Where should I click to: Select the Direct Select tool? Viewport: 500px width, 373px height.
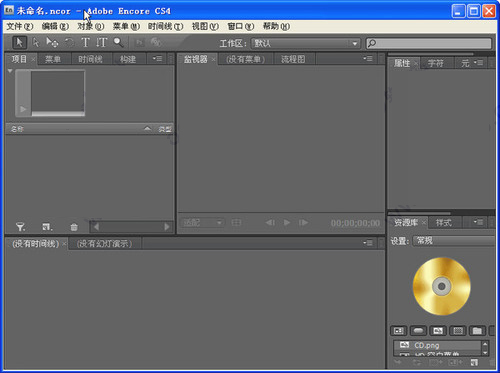pyautogui.click(x=36, y=43)
